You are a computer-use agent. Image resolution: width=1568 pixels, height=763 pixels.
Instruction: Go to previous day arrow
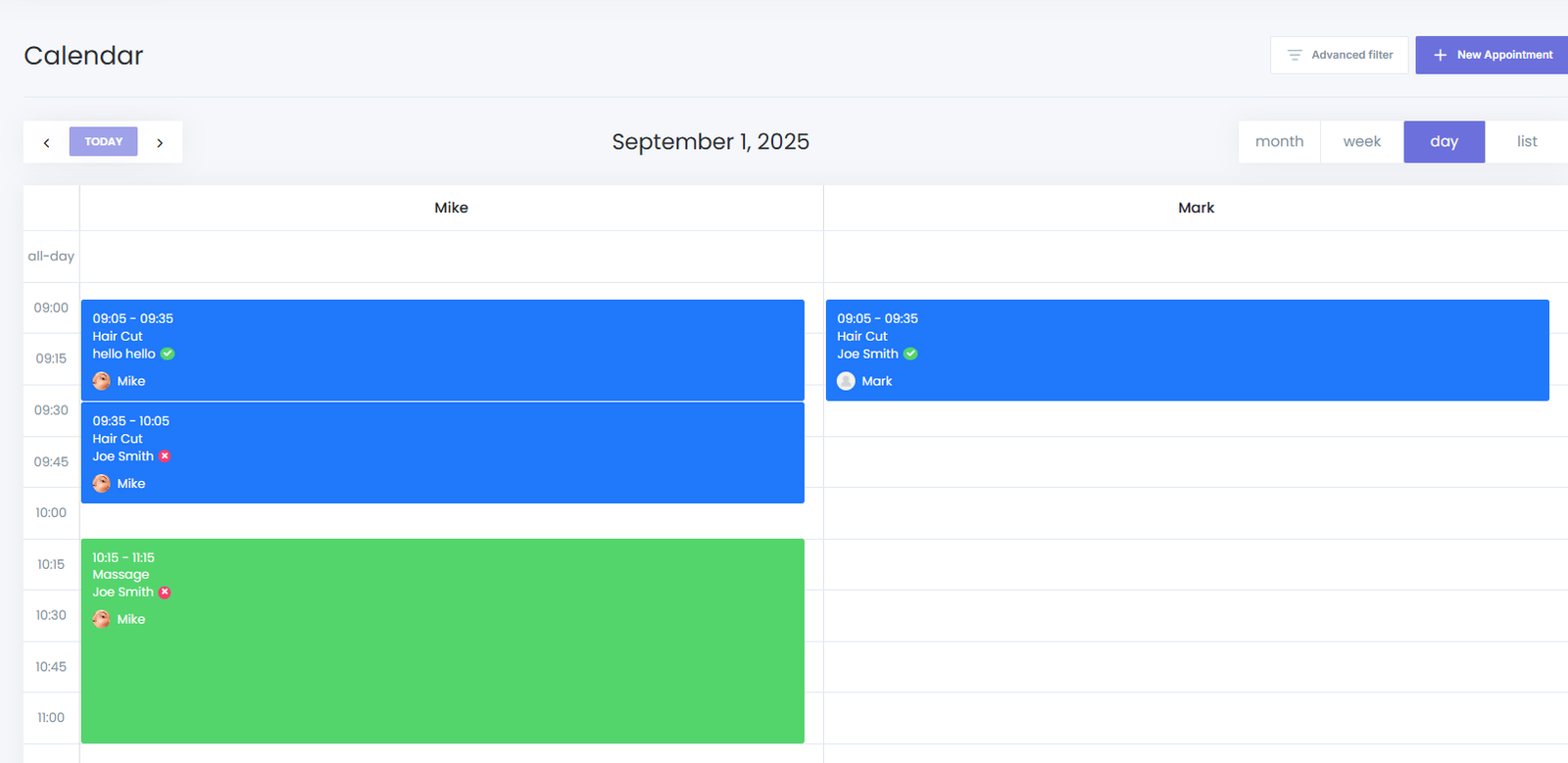(46, 142)
